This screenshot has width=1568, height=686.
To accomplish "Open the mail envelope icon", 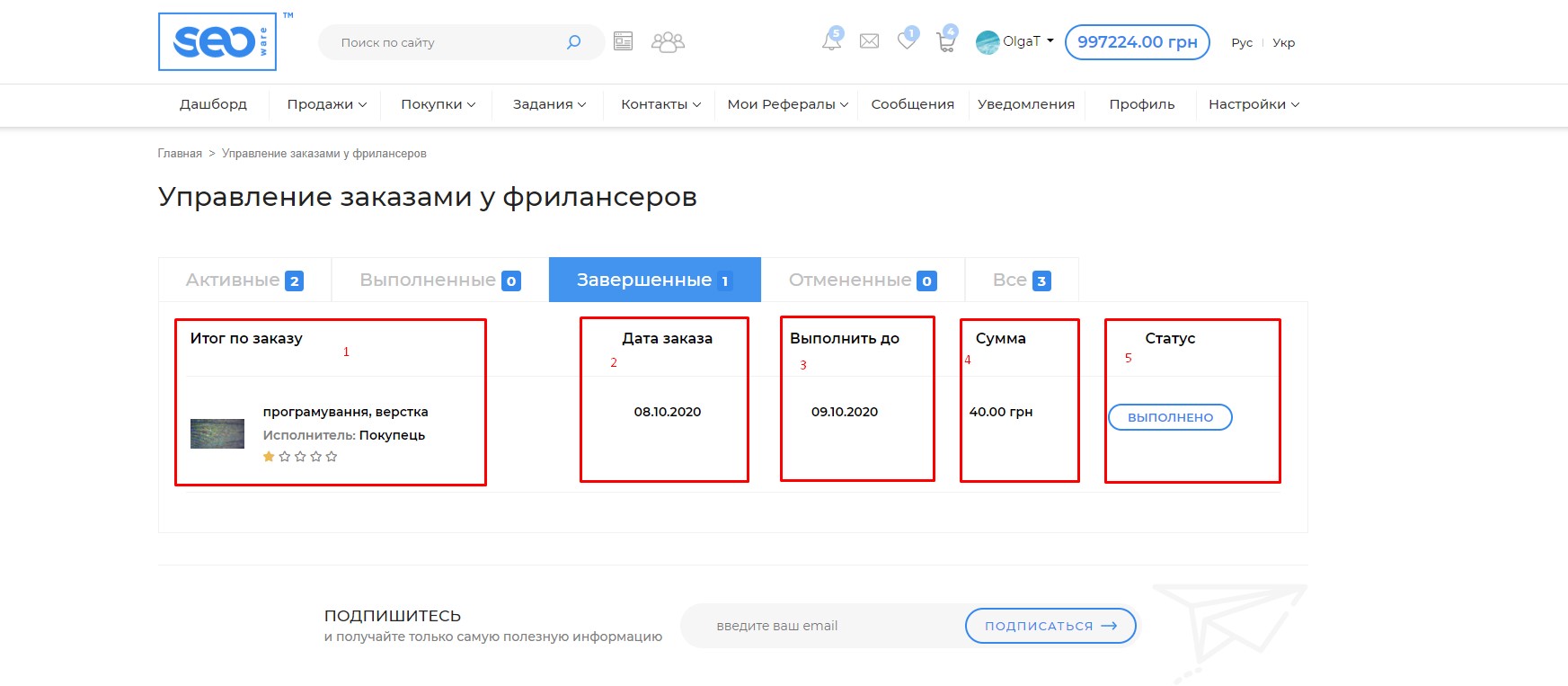I will click(x=869, y=41).
